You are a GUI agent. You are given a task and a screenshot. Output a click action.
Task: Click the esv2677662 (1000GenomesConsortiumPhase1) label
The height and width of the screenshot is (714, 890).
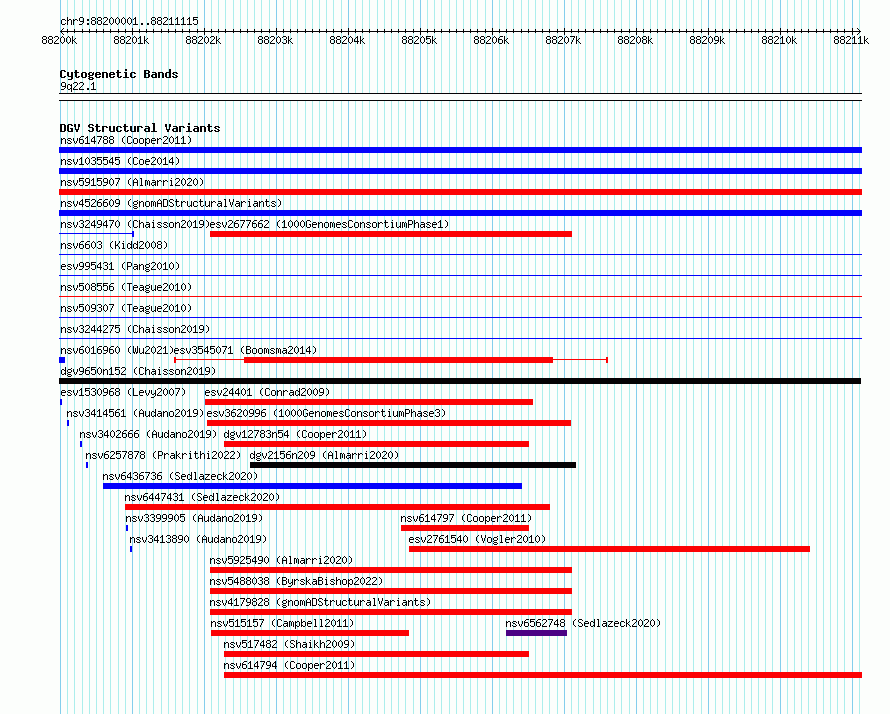coord(329,224)
